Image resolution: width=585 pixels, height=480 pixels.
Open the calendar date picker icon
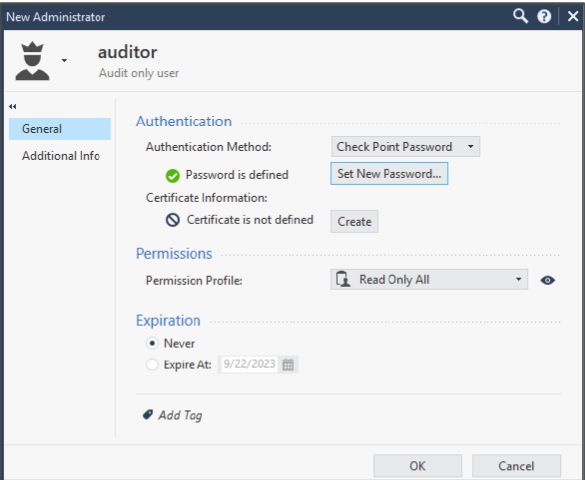pos(288,364)
